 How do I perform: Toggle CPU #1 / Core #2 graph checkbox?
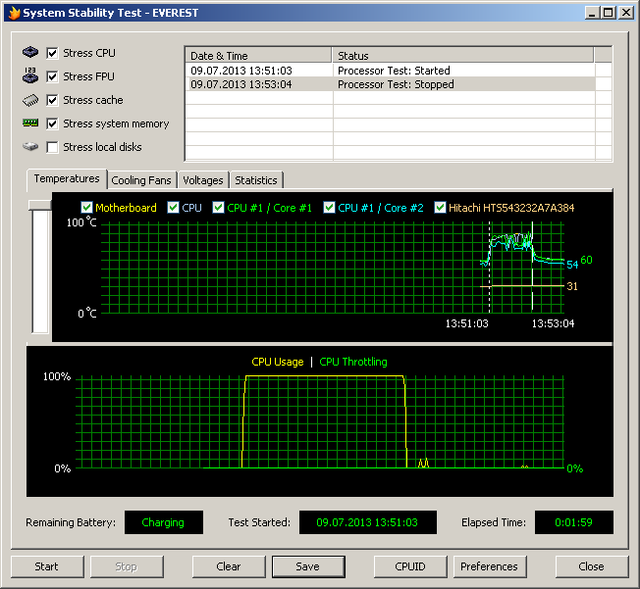(x=328, y=208)
